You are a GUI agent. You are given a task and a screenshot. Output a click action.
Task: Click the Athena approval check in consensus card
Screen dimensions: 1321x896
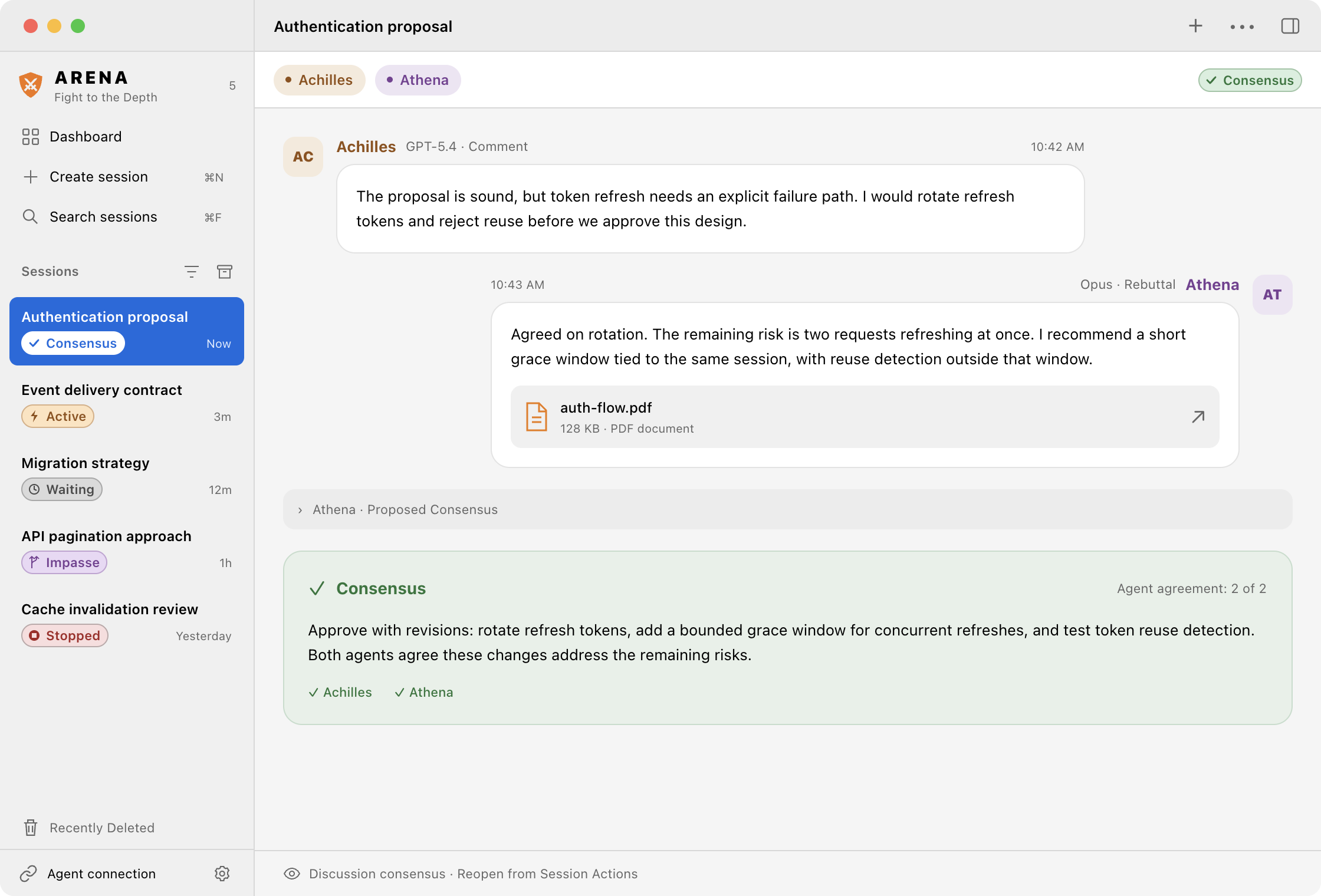click(x=424, y=692)
